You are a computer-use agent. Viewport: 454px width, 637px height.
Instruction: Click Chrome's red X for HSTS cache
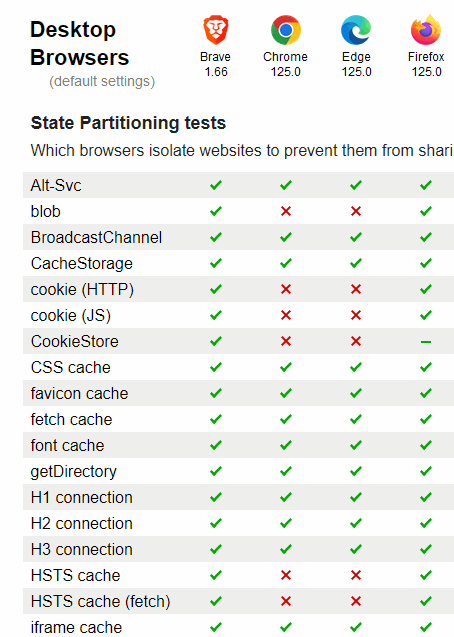[286, 575]
